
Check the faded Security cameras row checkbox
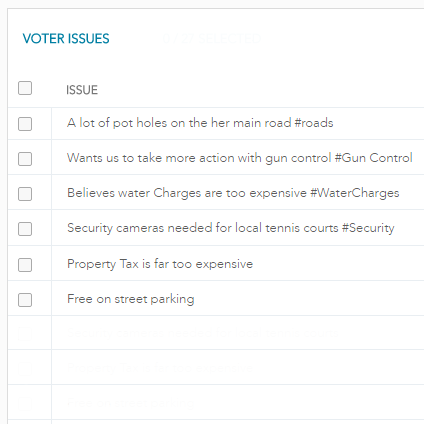(25, 334)
